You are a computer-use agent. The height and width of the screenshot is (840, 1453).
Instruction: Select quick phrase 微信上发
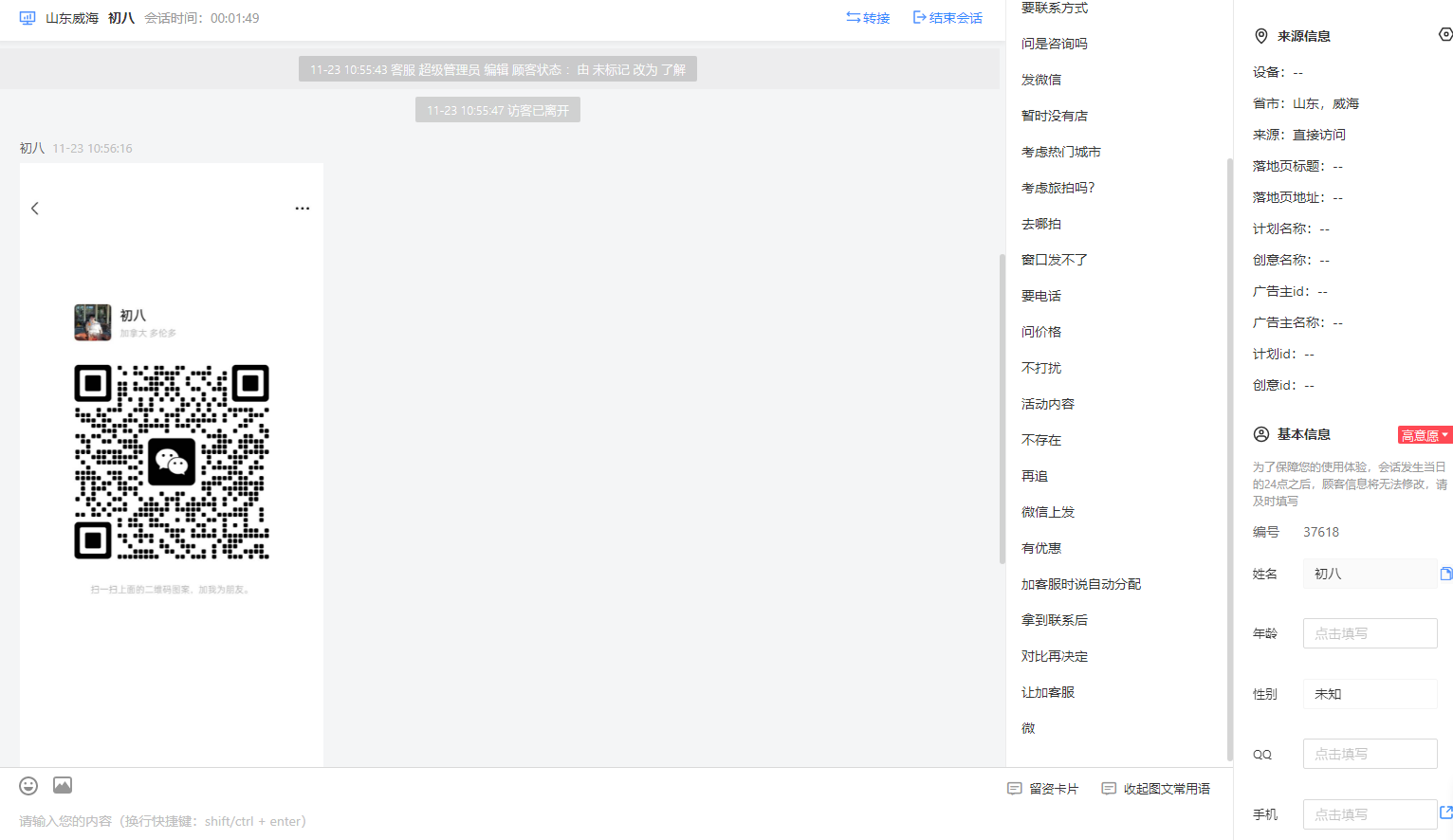[1048, 512]
